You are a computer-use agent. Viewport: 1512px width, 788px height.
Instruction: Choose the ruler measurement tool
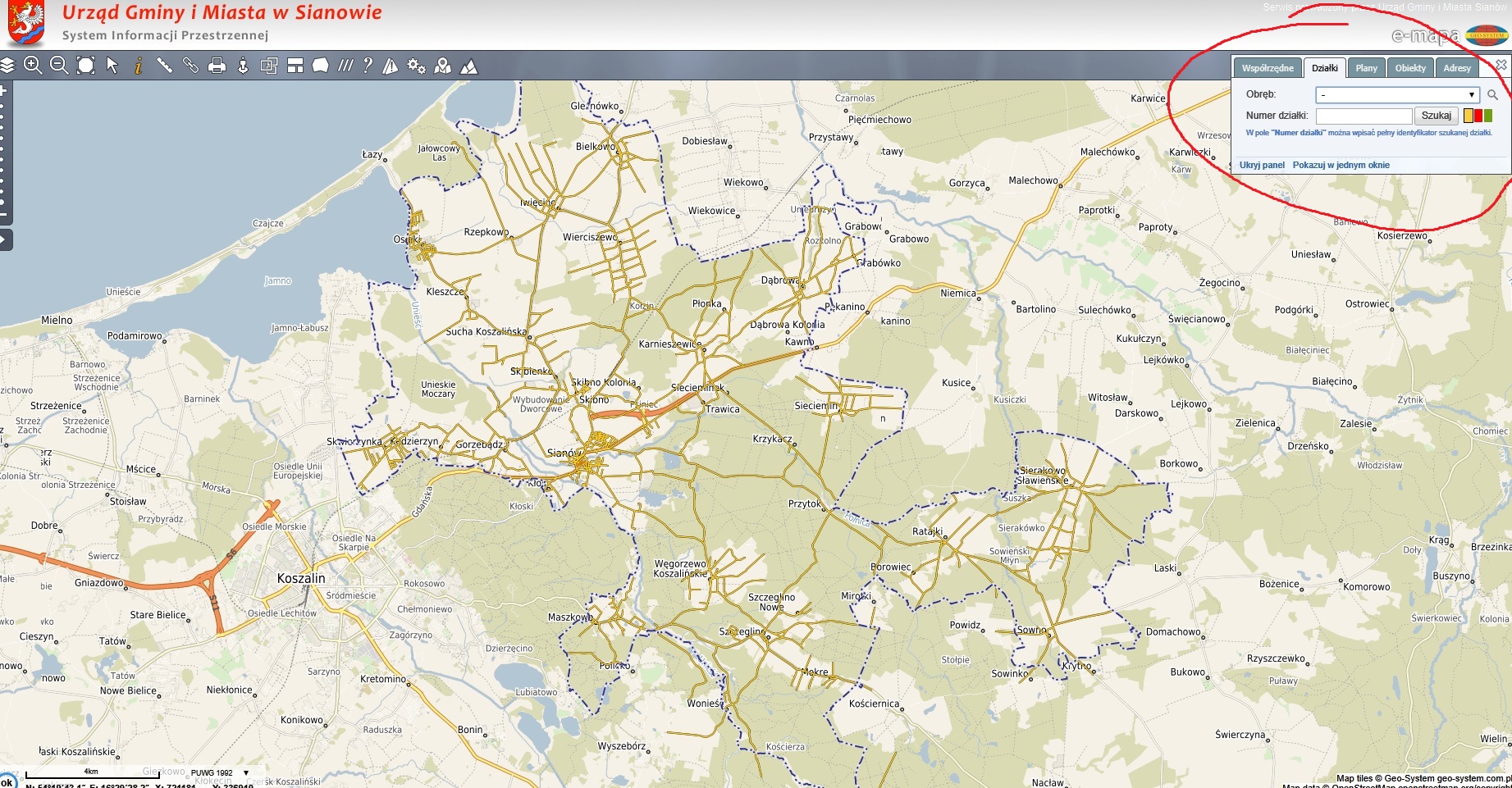click(x=164, y=66)
